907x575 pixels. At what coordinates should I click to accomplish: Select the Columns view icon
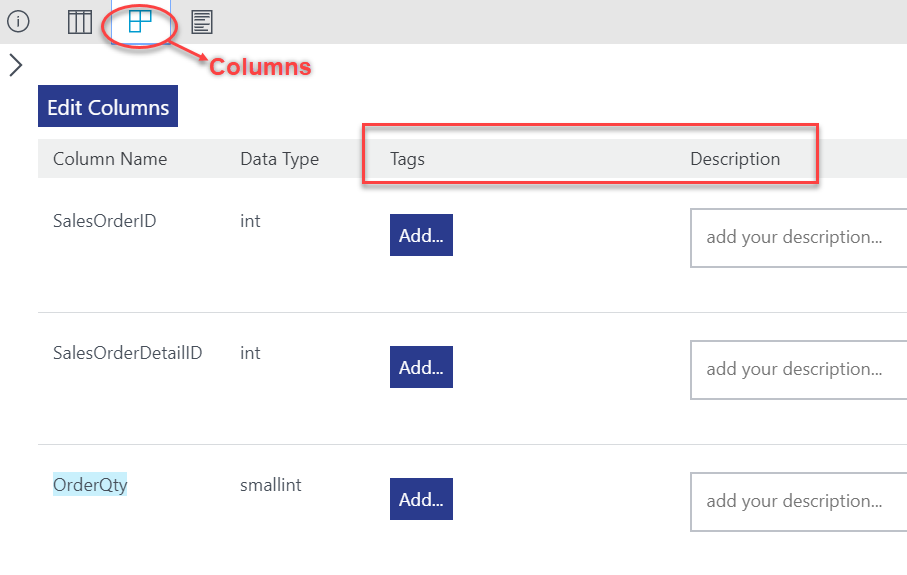[140, 21]
